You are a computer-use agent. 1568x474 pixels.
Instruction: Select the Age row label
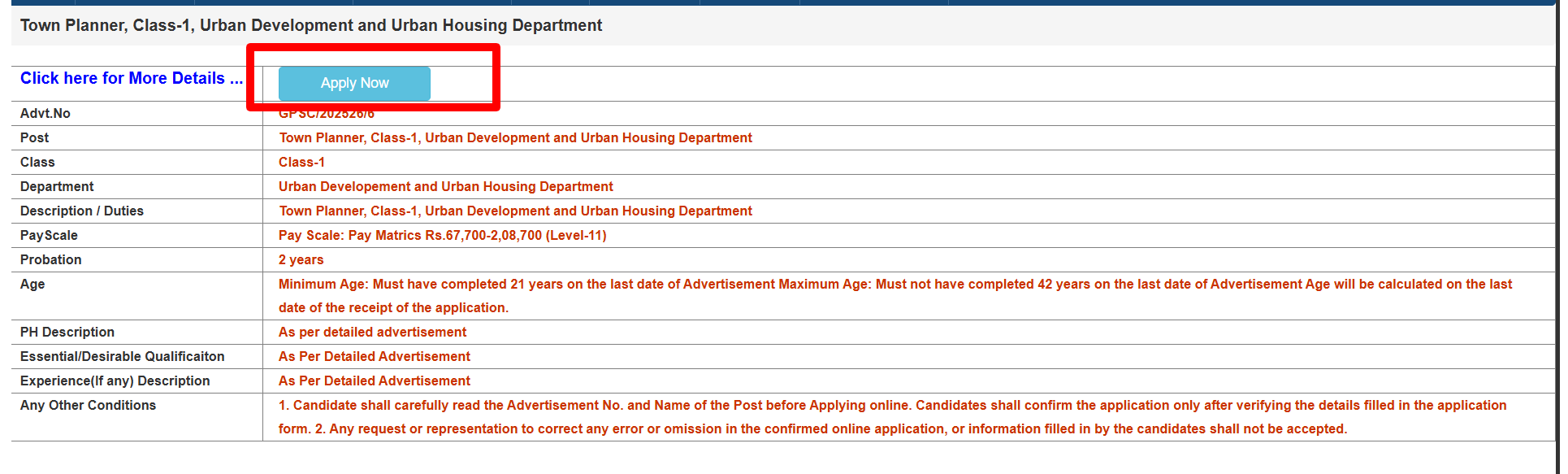[32, 284]
